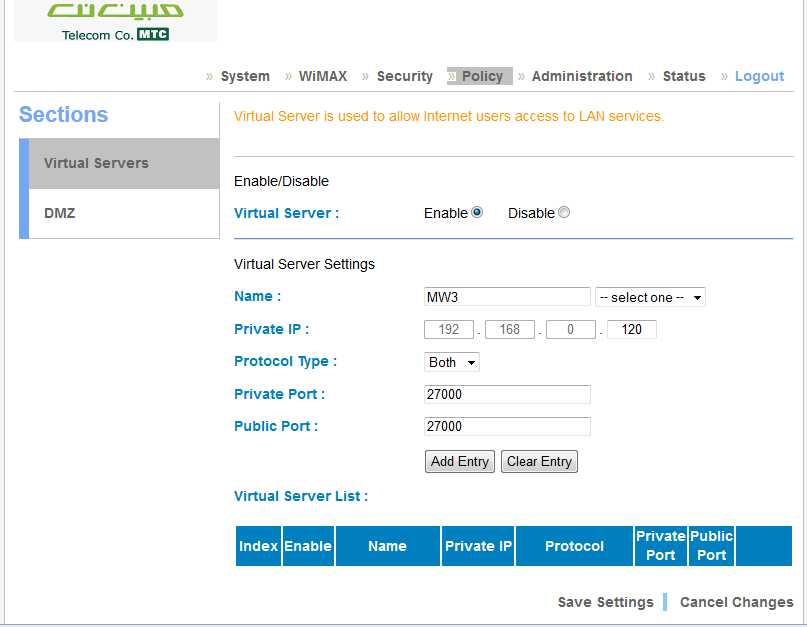Open the System menu
Image resolution: width=807 pixels, height=627 pixels.
[x=245, y=76]
